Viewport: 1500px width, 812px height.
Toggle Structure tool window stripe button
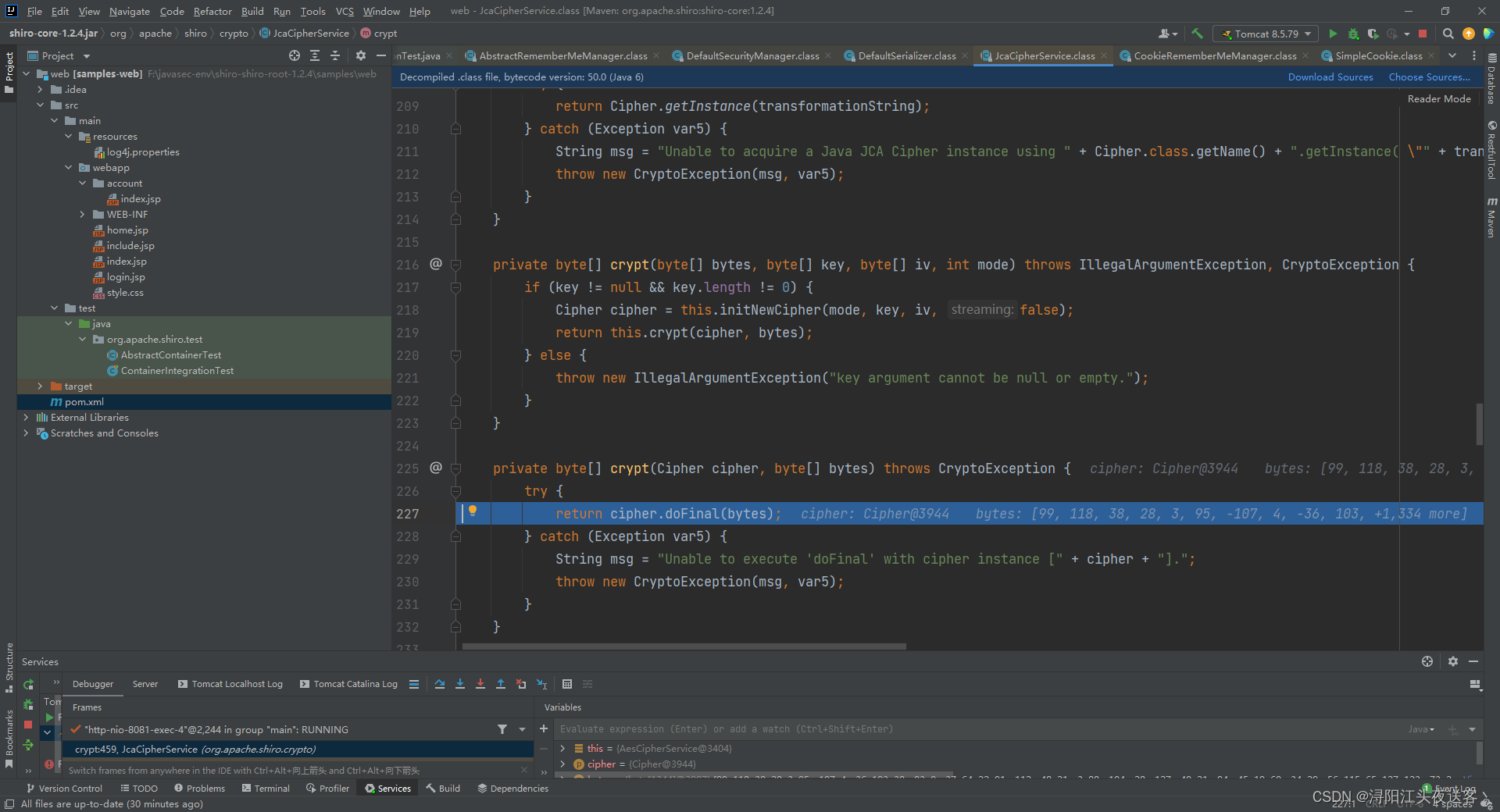9,668
